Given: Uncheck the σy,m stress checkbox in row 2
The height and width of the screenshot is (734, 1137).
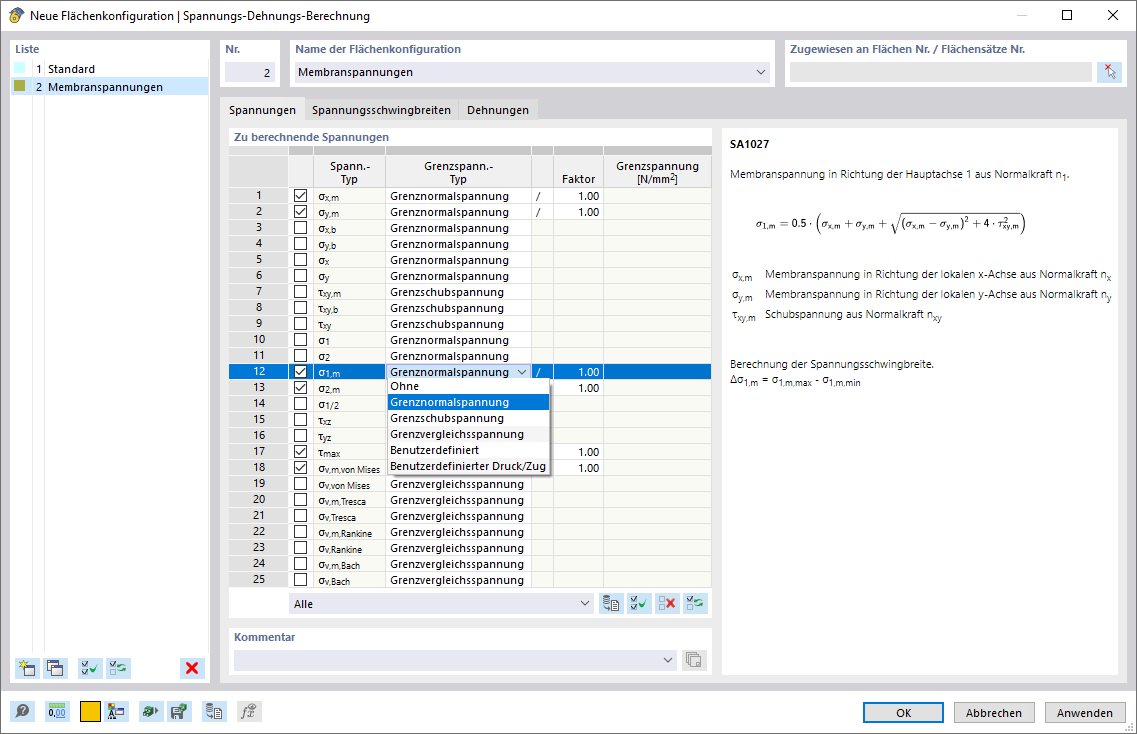Looking at the screenshot, I should [300, 212].
